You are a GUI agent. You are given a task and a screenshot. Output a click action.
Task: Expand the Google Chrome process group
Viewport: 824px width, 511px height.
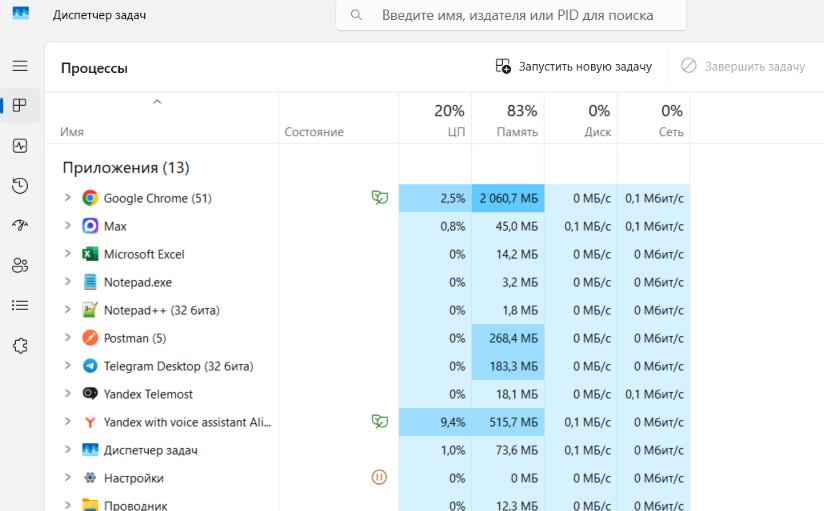click(67, 198)
